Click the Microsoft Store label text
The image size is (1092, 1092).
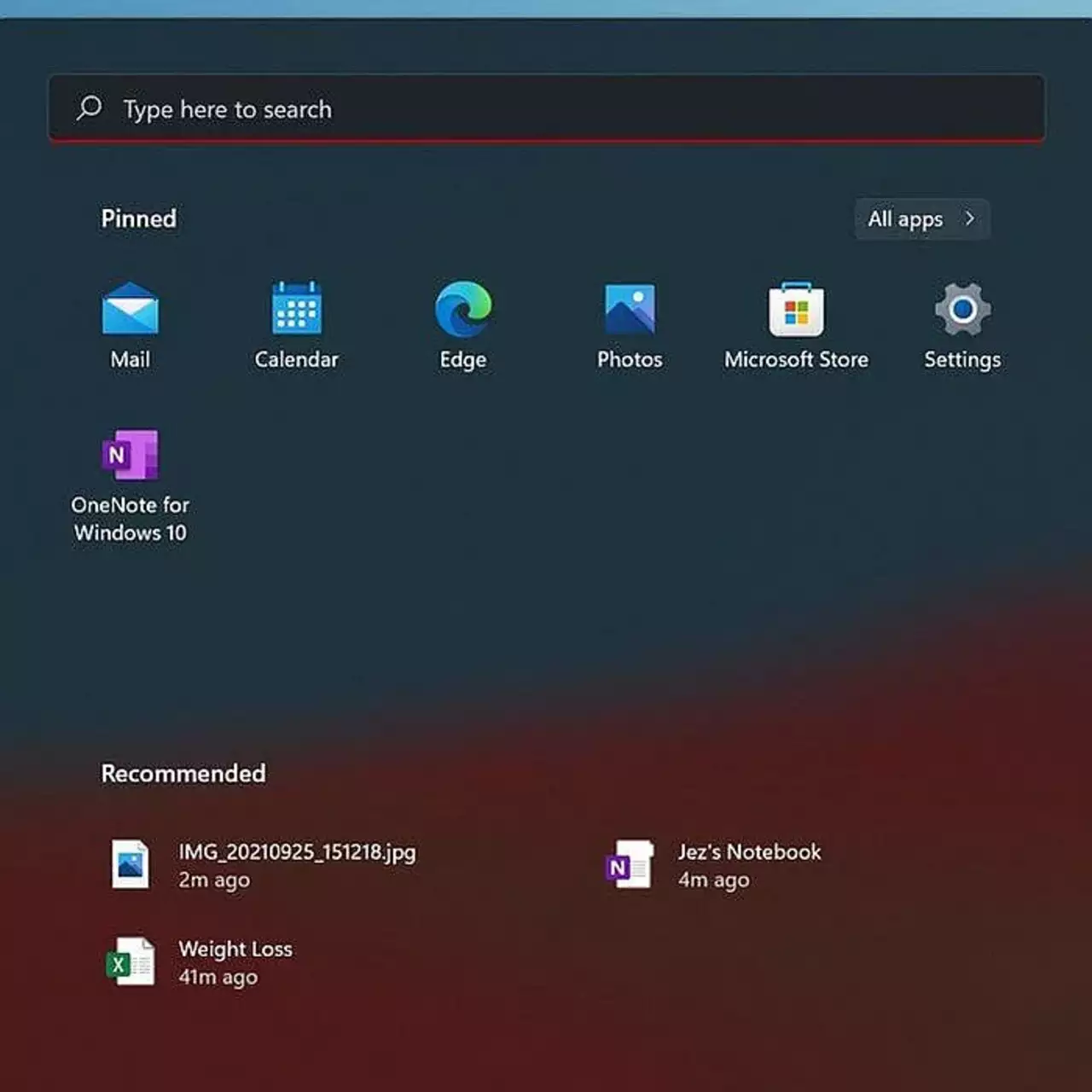[796, 359]
